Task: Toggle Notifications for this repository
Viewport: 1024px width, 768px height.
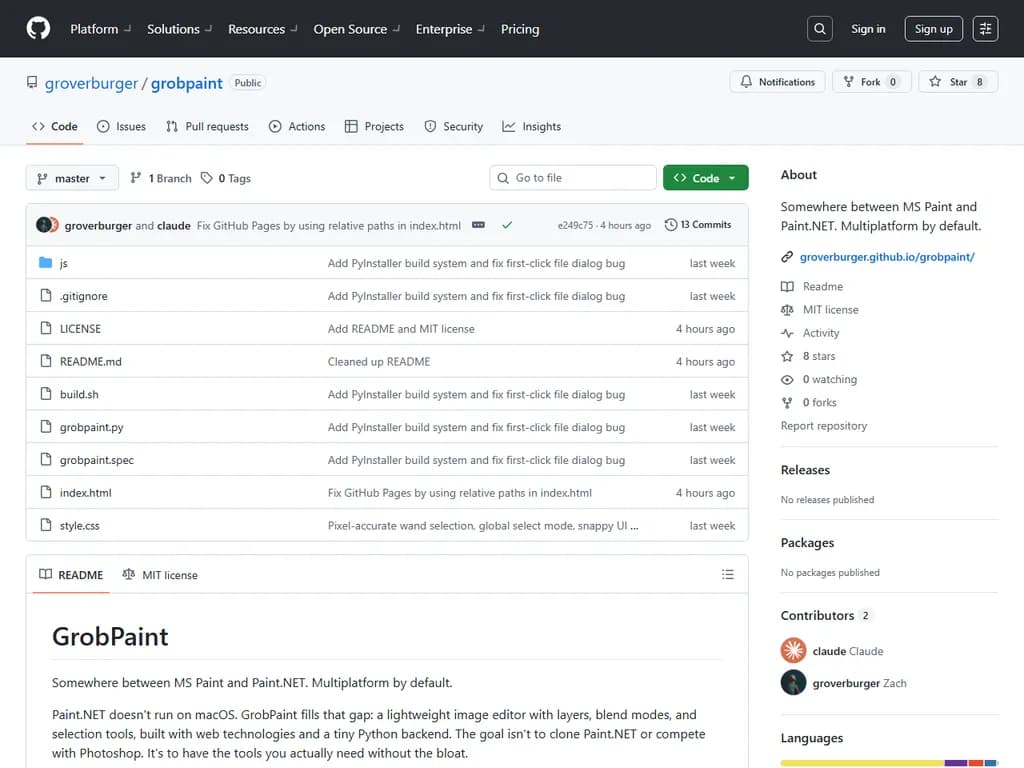Action: pyautogui.click(x=778, y=82)
